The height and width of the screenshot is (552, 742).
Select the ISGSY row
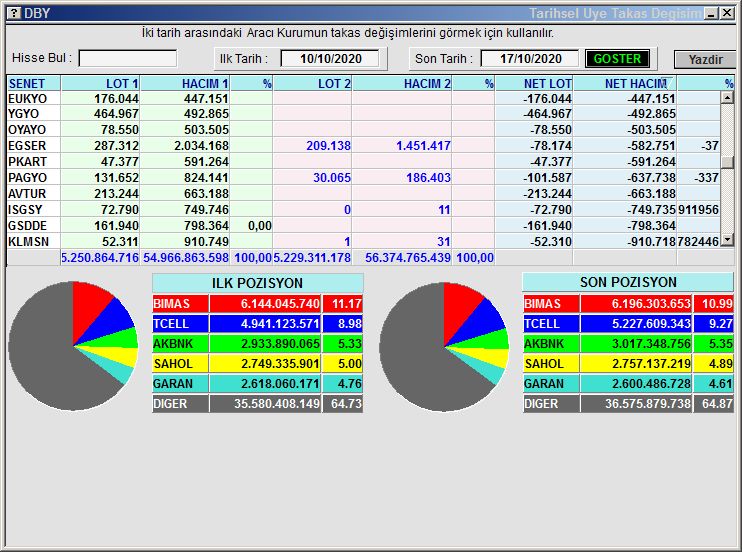pyautogui.click(x=363, y=209)
